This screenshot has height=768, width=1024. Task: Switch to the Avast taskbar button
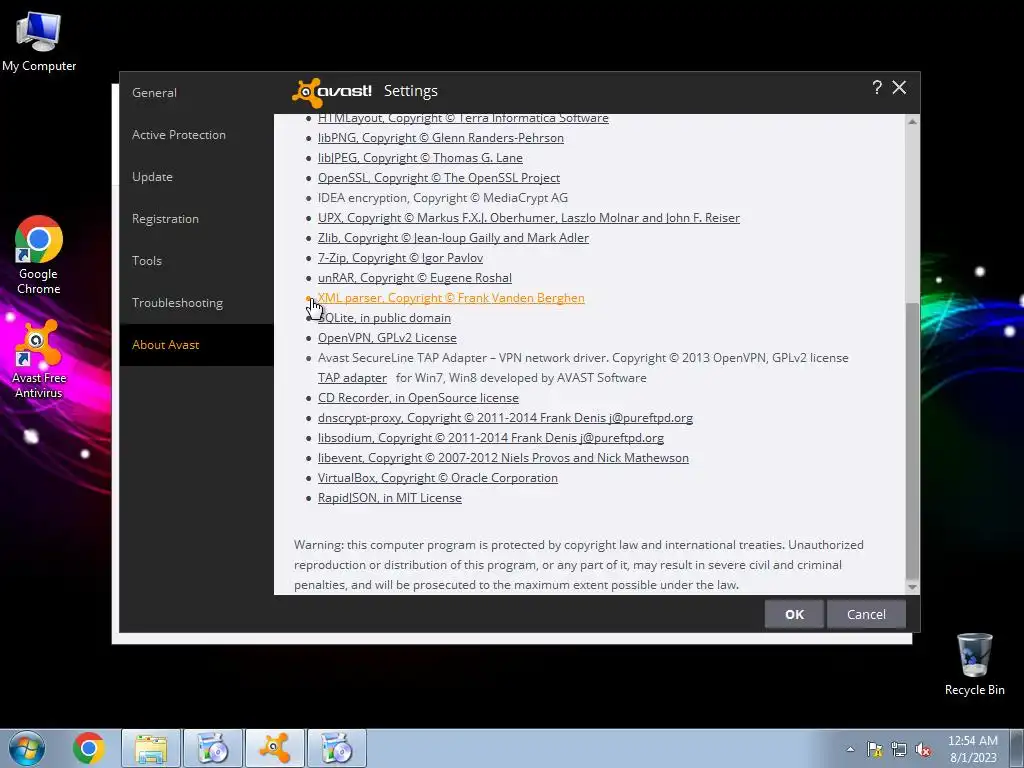coord(274,748)
